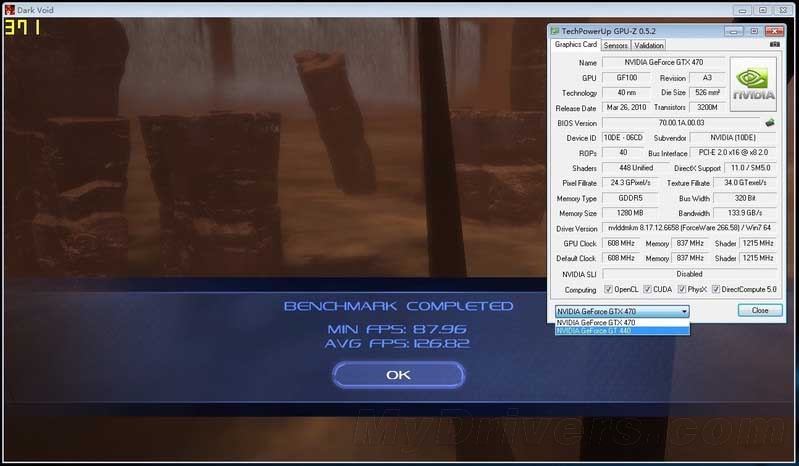
Task: Toggle the OpenCL checkbox
Action: pos(608,289)
